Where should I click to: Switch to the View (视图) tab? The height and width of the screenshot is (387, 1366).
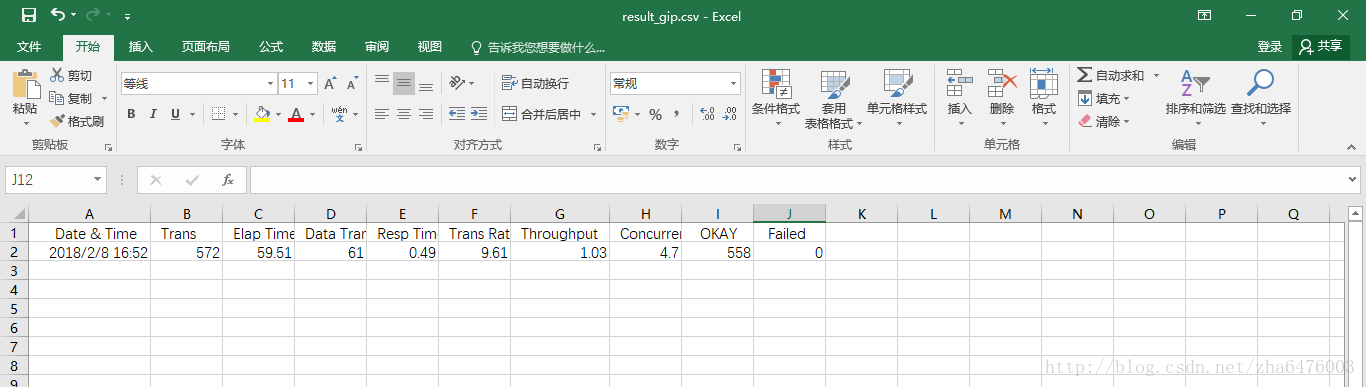(x=430, y=47)
